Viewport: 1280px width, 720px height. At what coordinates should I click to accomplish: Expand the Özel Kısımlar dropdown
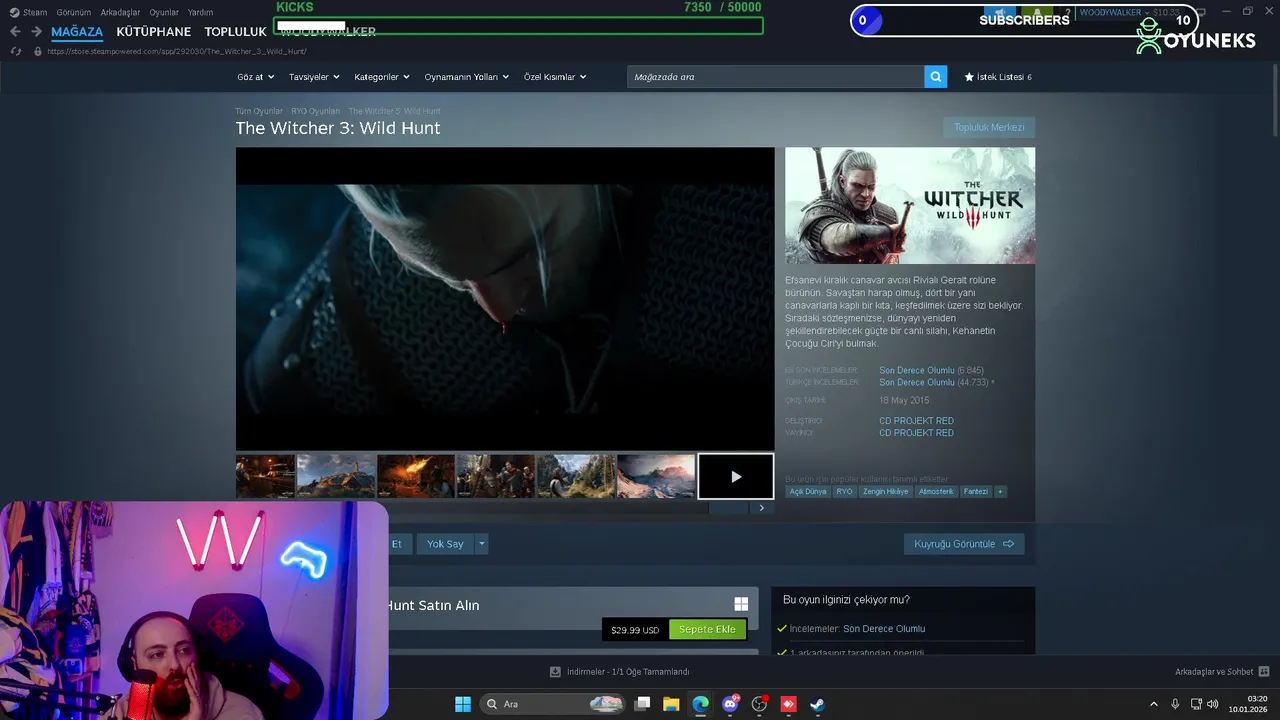[x=555, y=77]
